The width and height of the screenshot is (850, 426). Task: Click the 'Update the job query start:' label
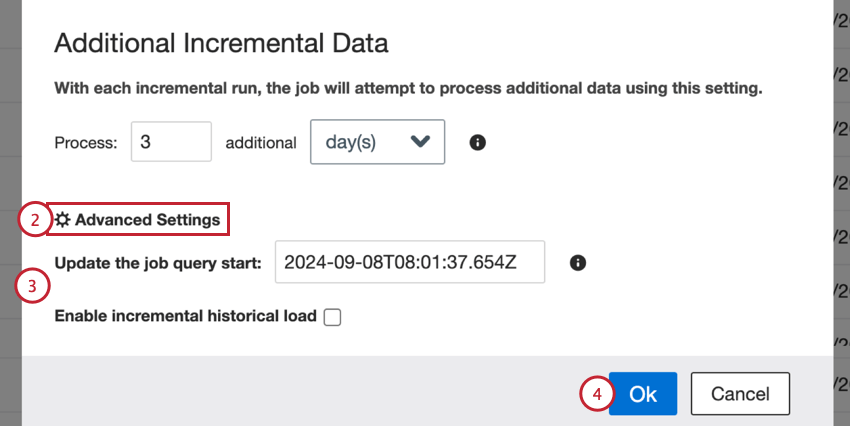click(x=158, y=263)
